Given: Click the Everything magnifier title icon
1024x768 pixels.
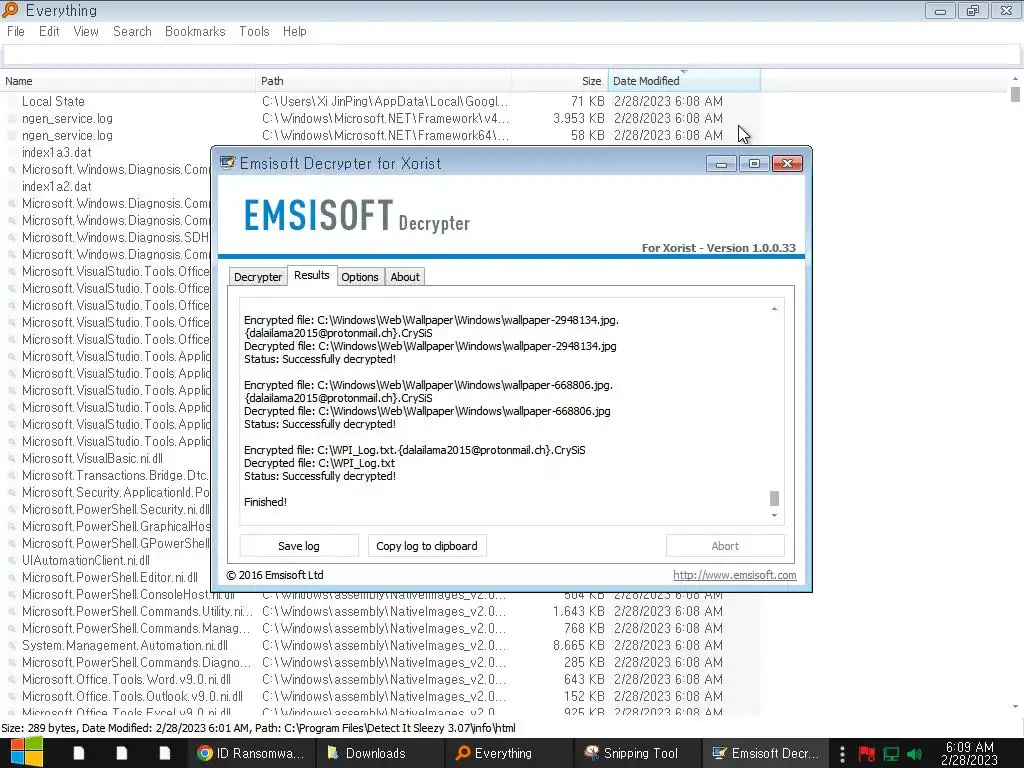Looking at the screenshot, I should 10,10.
